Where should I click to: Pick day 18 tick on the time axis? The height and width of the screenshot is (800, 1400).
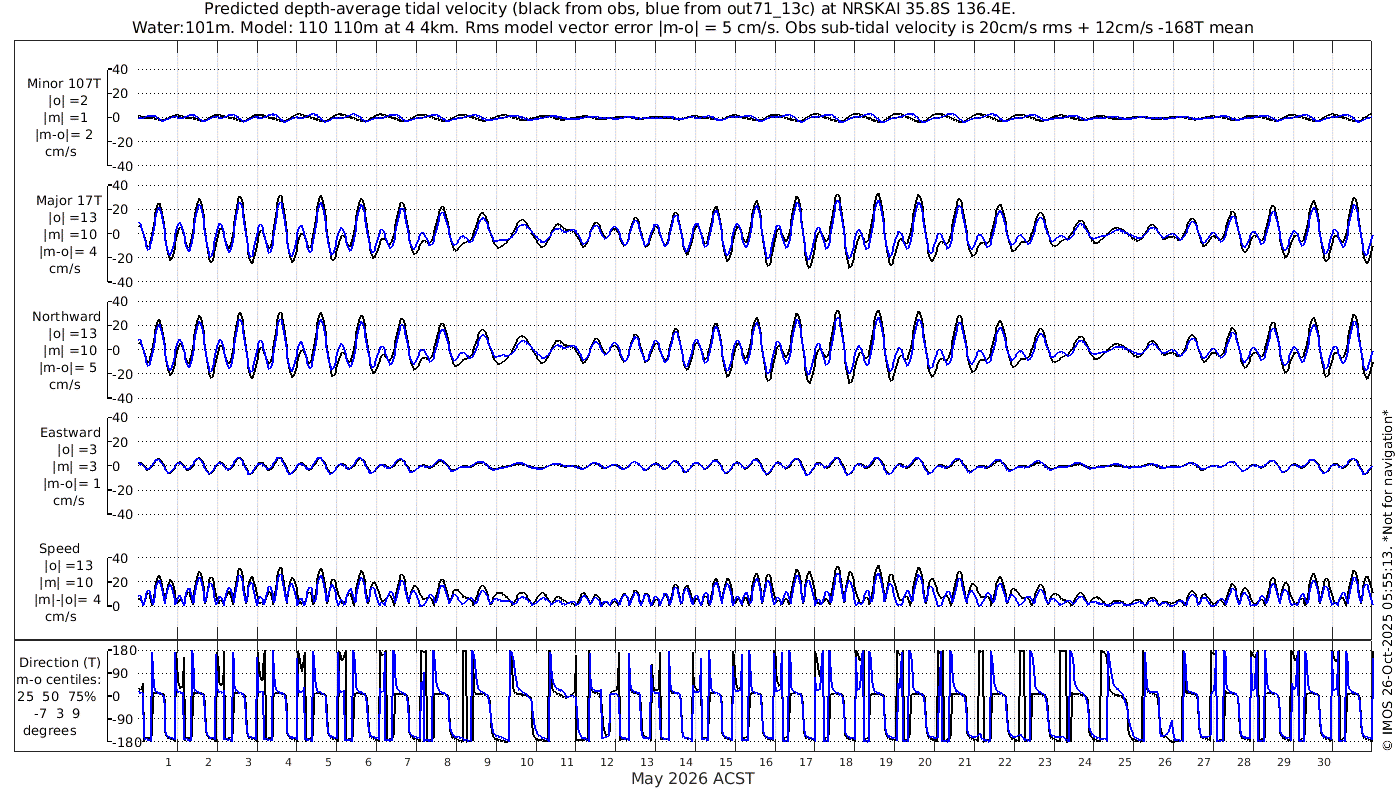846,762
